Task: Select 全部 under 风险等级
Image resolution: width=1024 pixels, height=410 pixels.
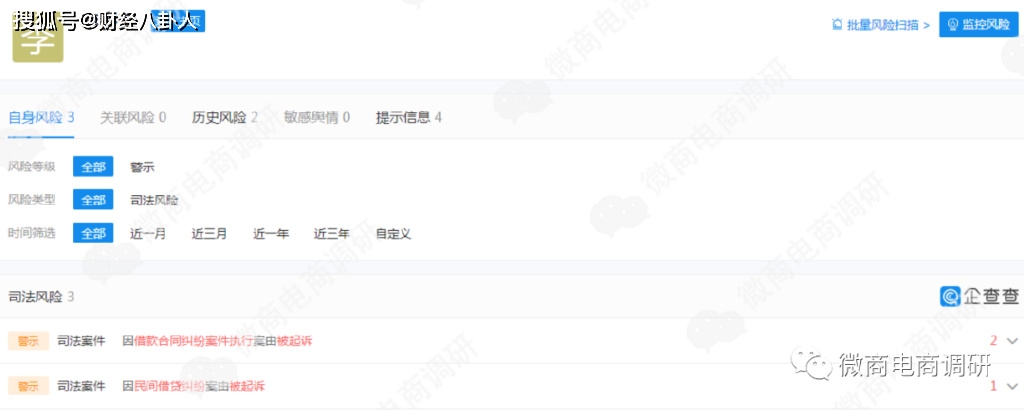Action: pyautogui.click(x=93, y=166)
